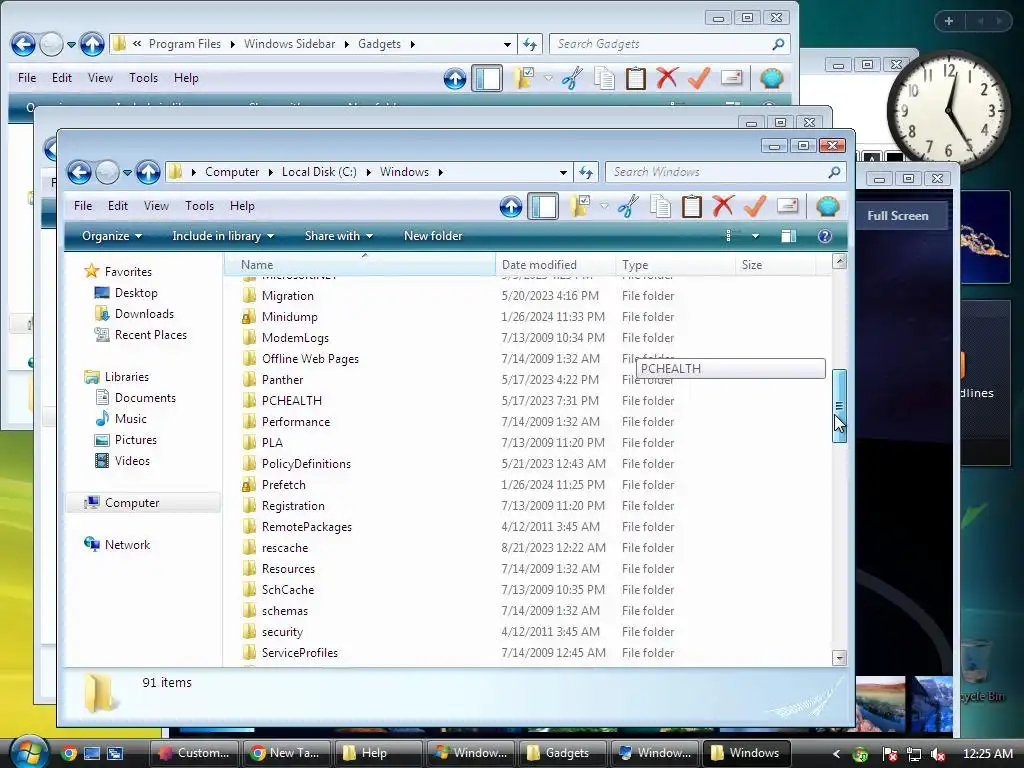Click the scissors Cut icon in the Windows folder toolbar
This screenshot has width=1024, height=768.
click(628, 206)
